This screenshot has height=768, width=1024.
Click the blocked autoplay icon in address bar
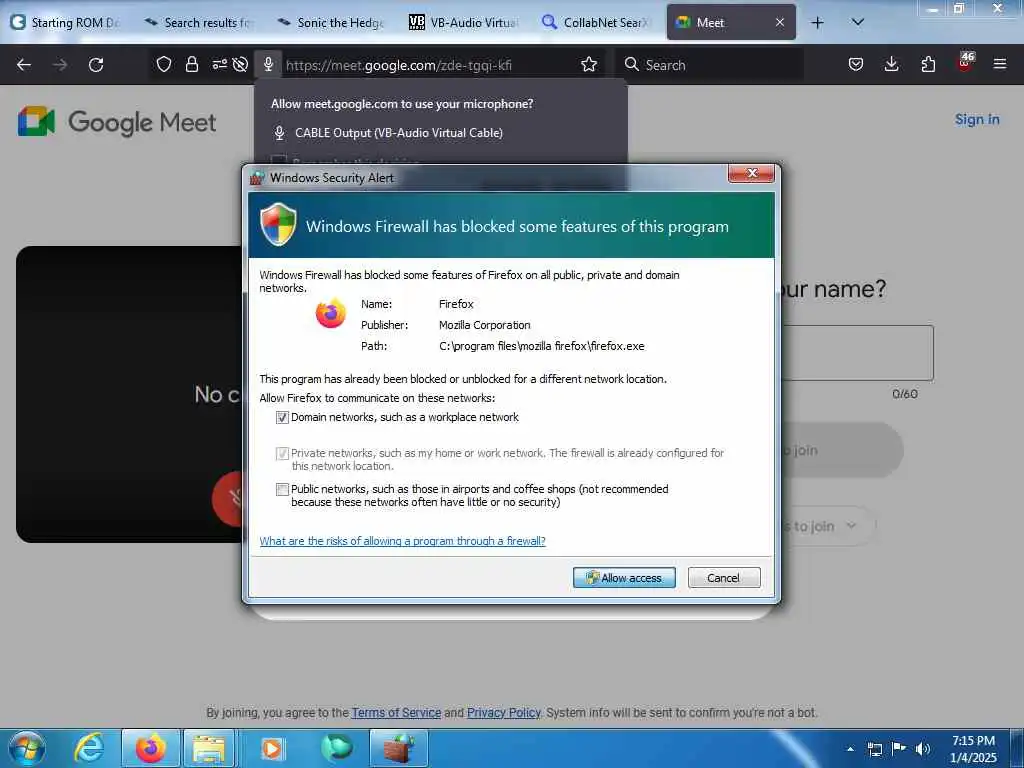pyautogui.click(x=240, y=64)
